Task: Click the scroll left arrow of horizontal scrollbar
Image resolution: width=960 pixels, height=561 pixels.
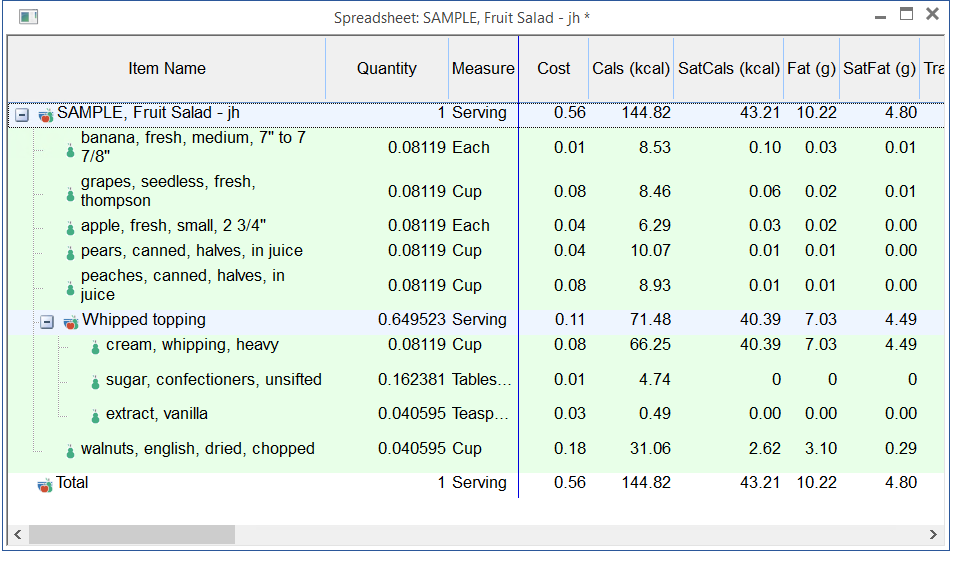Action: click(18, 534)
